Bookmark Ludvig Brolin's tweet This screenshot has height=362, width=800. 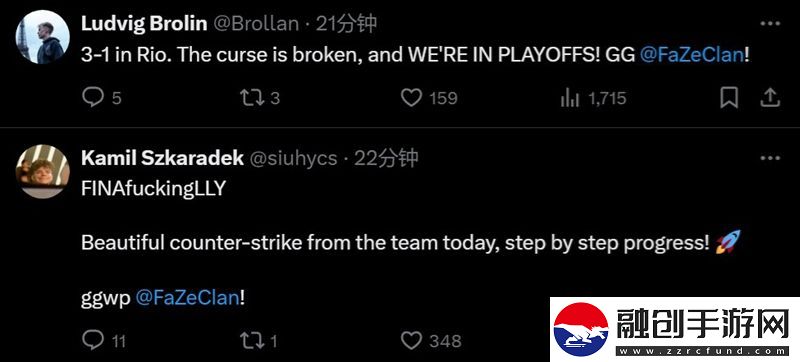pyautogui.click(x=729, y=97)
